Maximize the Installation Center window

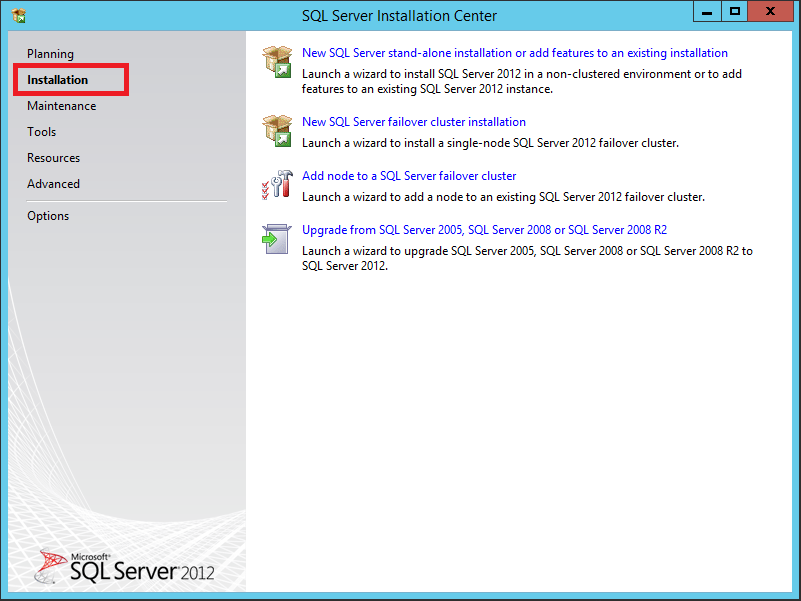[735, 12]
